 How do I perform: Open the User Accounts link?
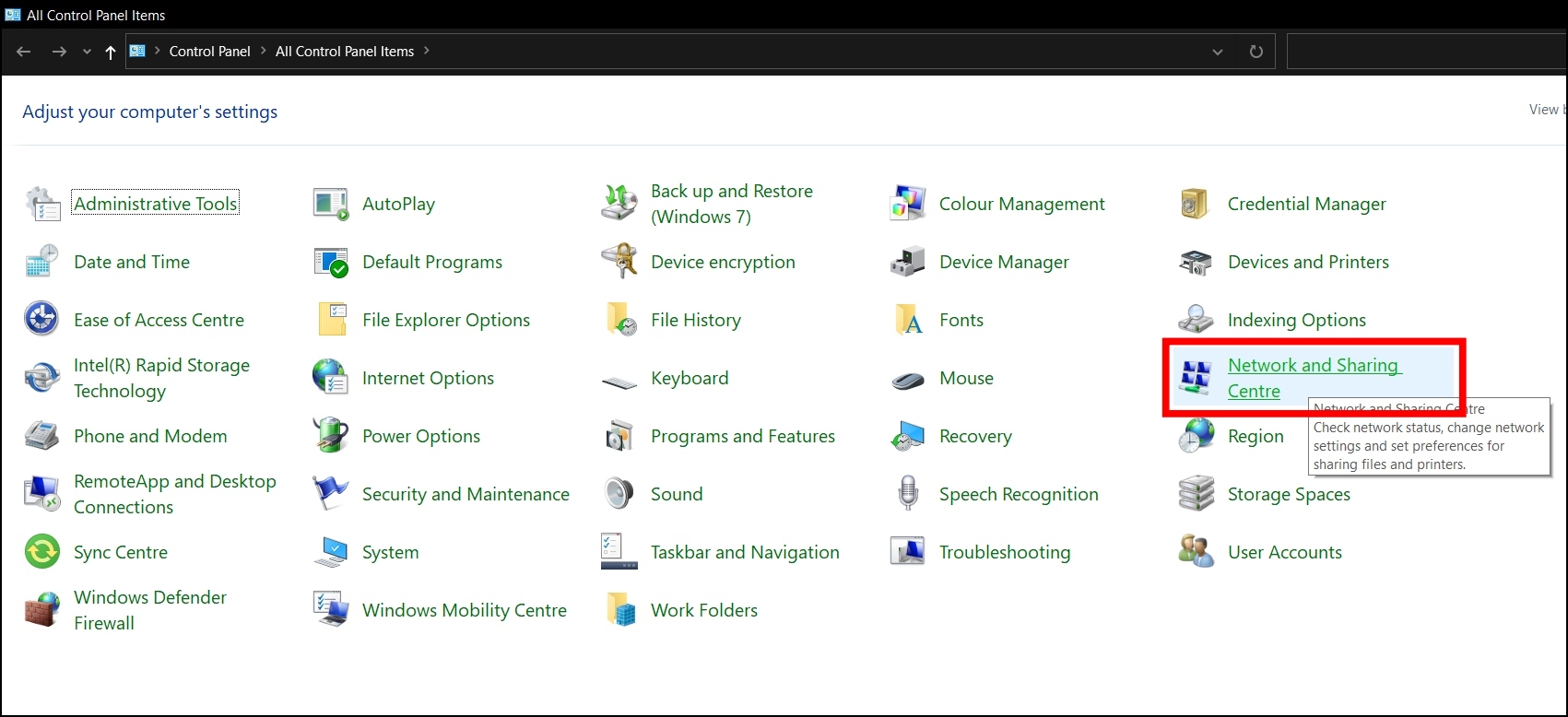1285,552
